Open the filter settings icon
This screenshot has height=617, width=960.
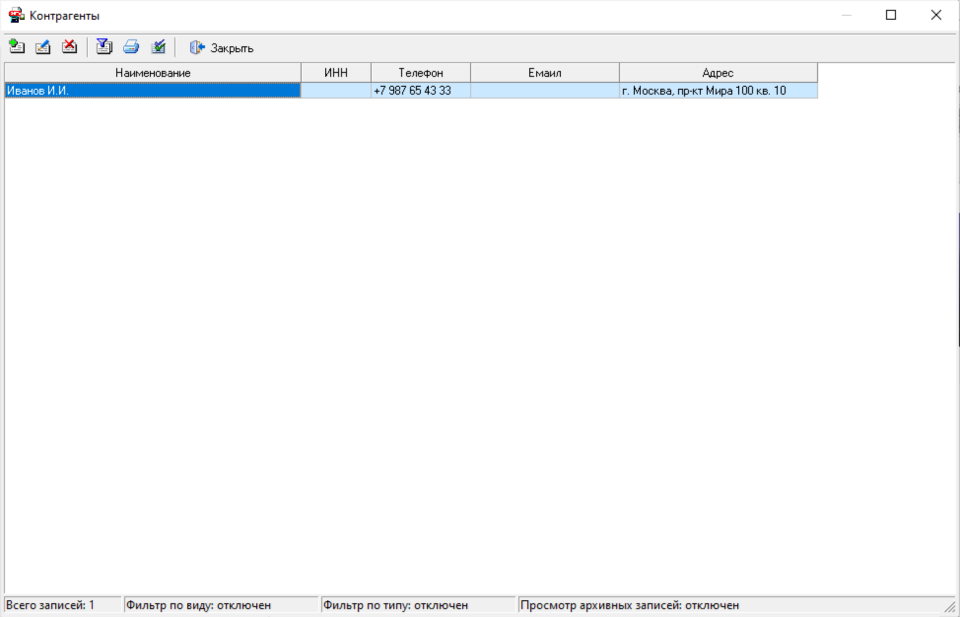pyautogui.click(x=104, y=47)
